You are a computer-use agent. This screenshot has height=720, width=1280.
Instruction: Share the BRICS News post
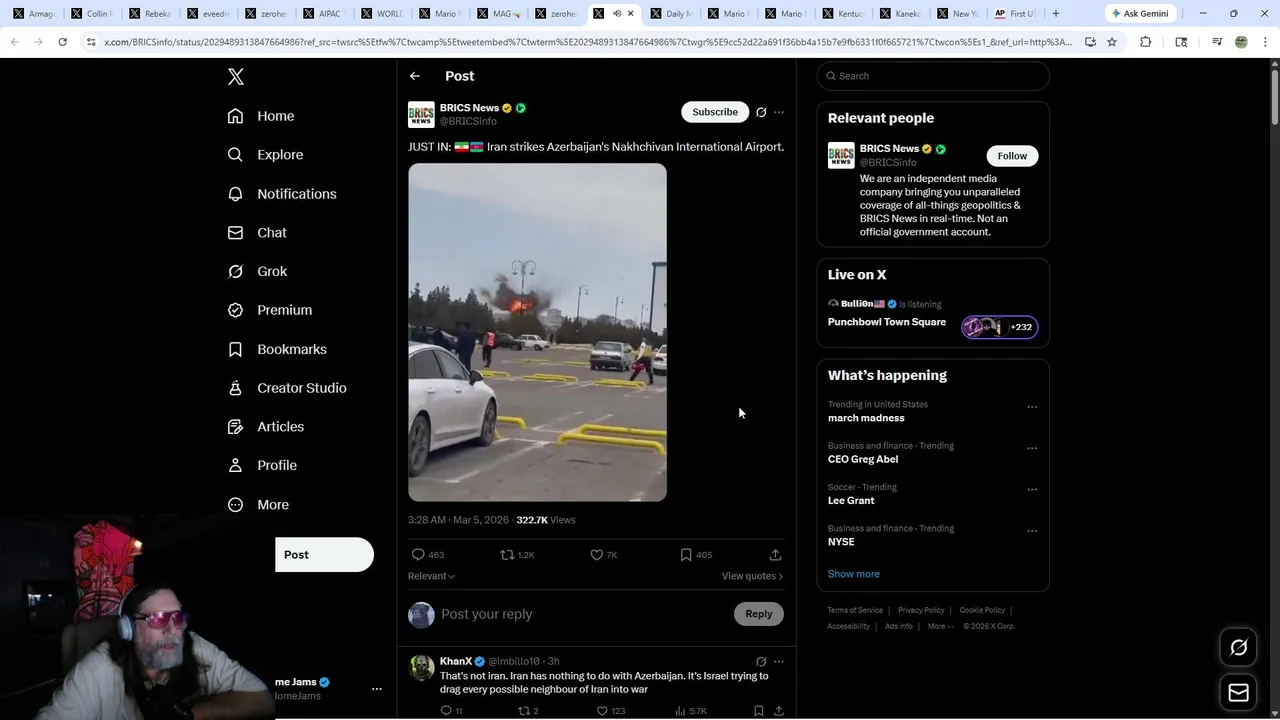coord(775,555)
